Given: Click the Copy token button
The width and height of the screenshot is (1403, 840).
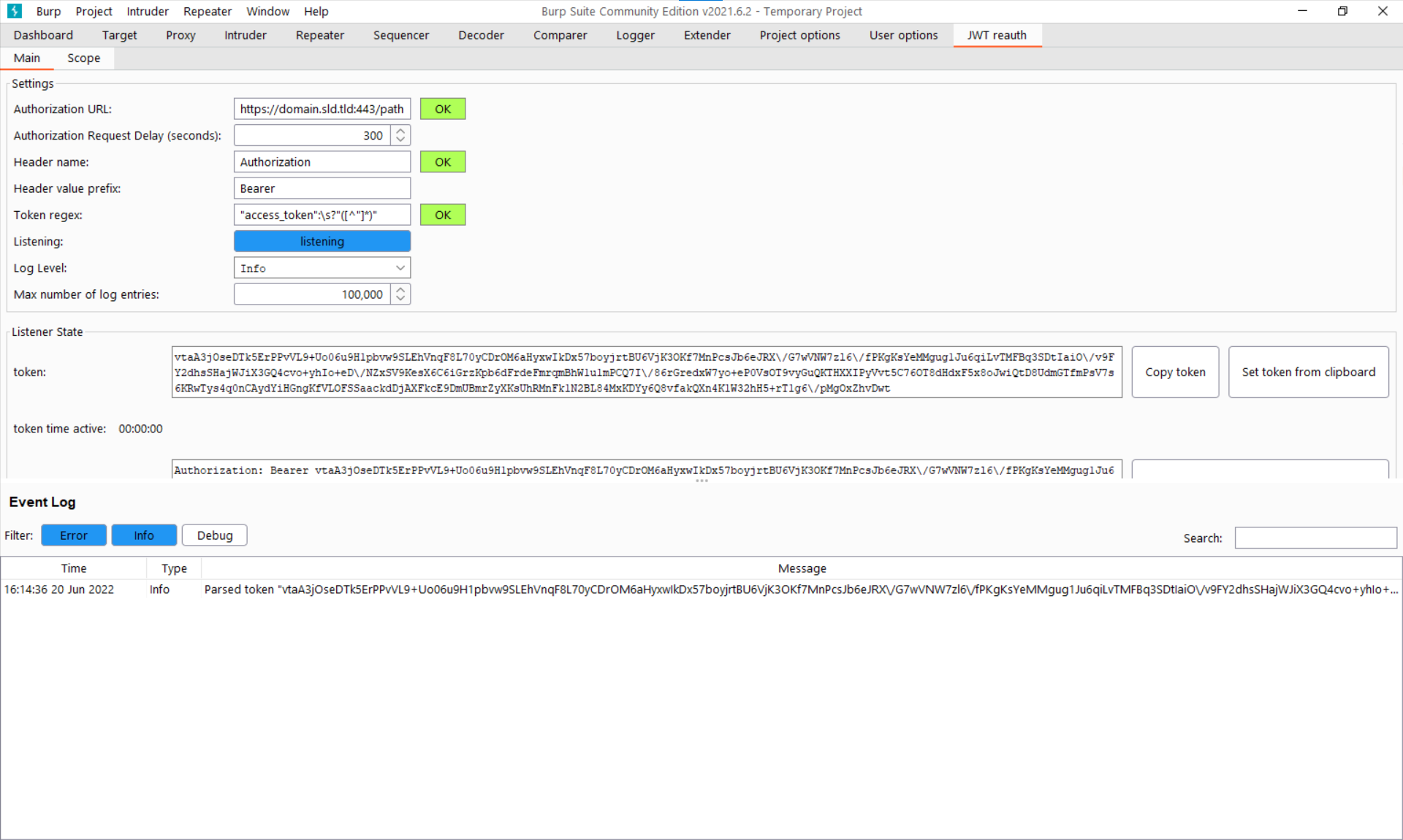Looking at the screenshot, I should click(x=1174, y=372).
